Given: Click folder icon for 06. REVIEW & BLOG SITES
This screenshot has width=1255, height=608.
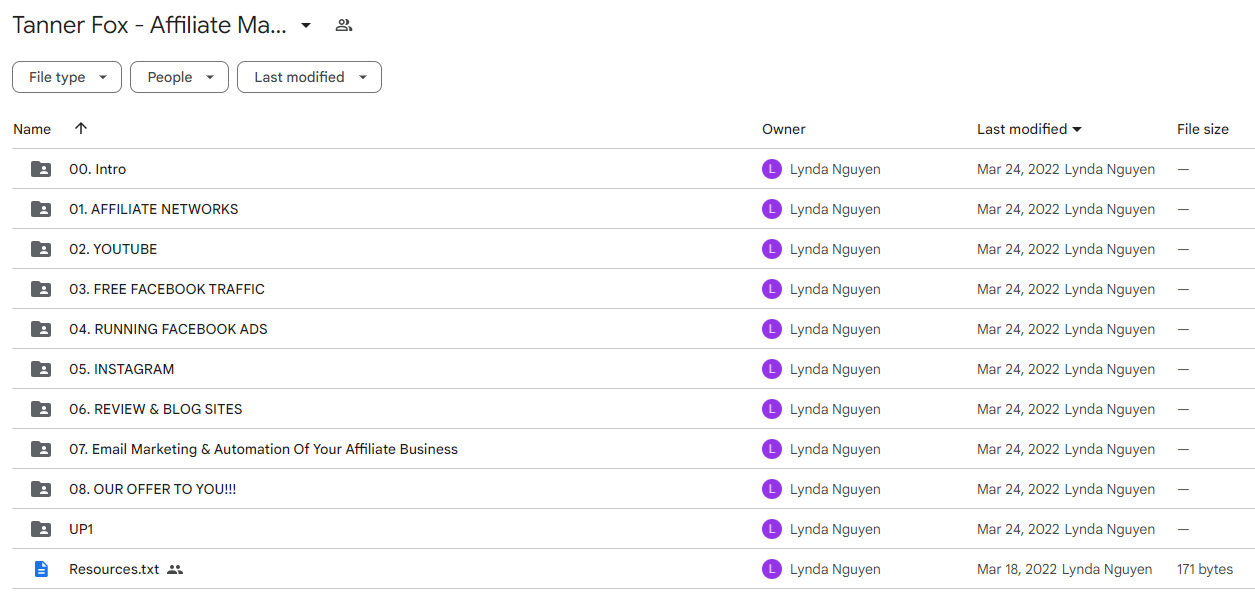Looking at the screenshot, I should click(x=41, y=409).
